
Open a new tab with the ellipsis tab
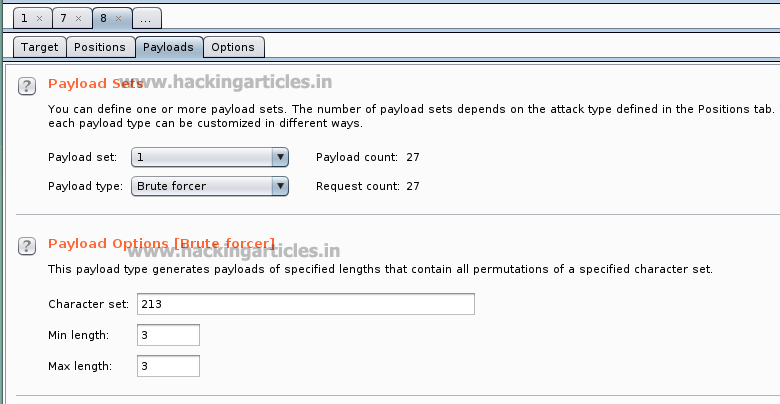(145, 18)
